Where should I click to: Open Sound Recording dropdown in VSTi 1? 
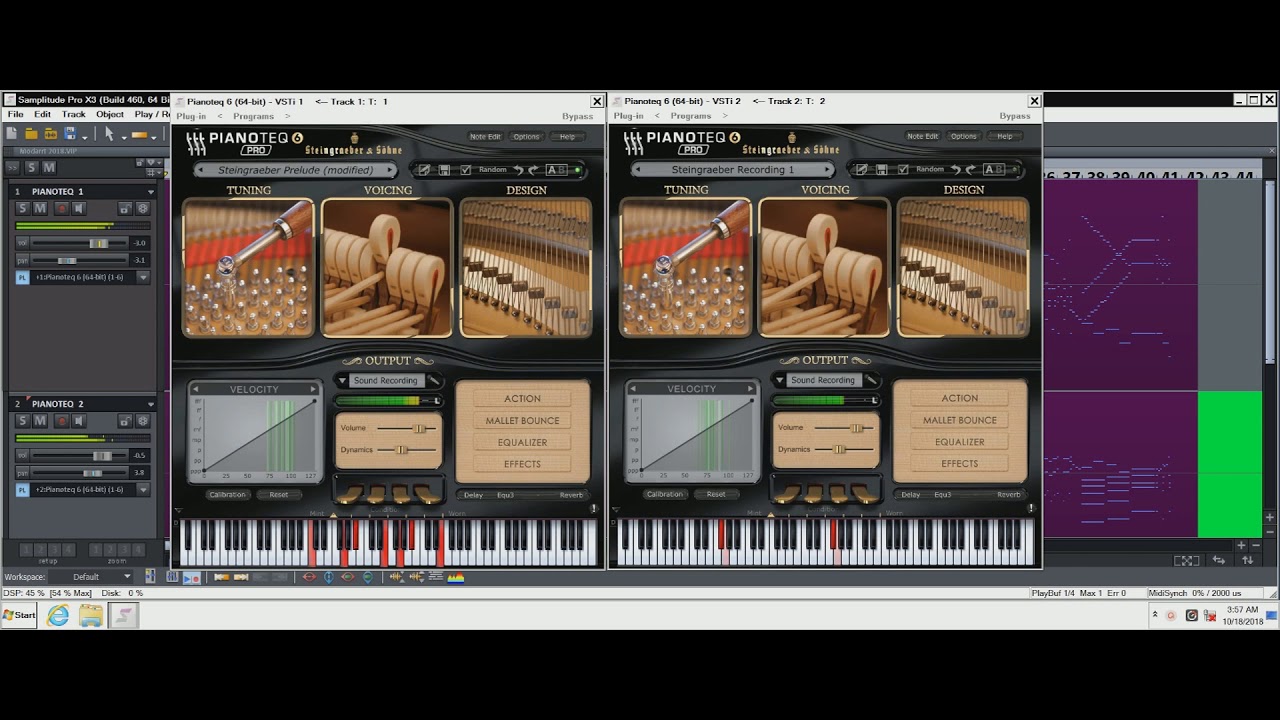point(341,380)
